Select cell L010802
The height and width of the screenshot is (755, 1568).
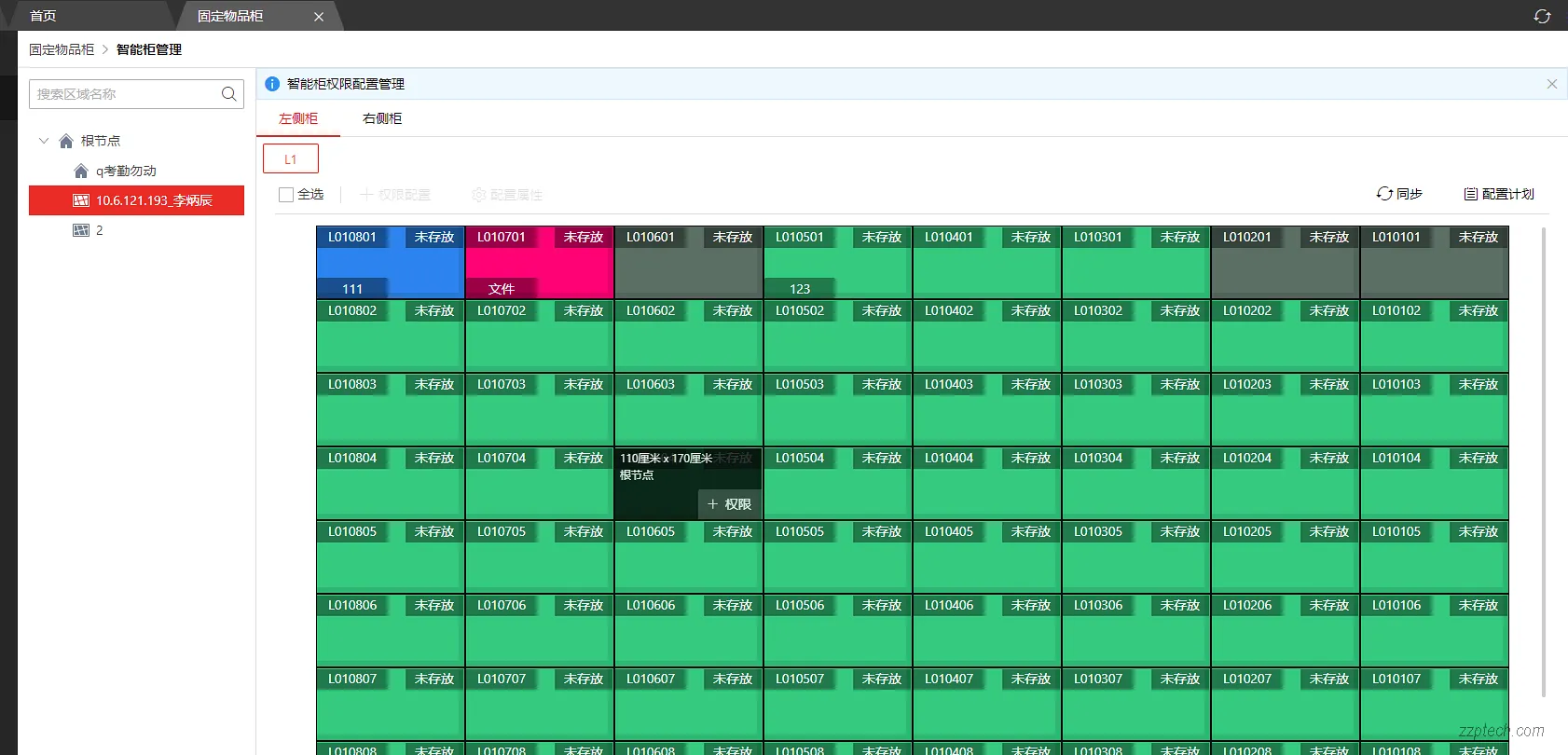(x=391, y=336)
